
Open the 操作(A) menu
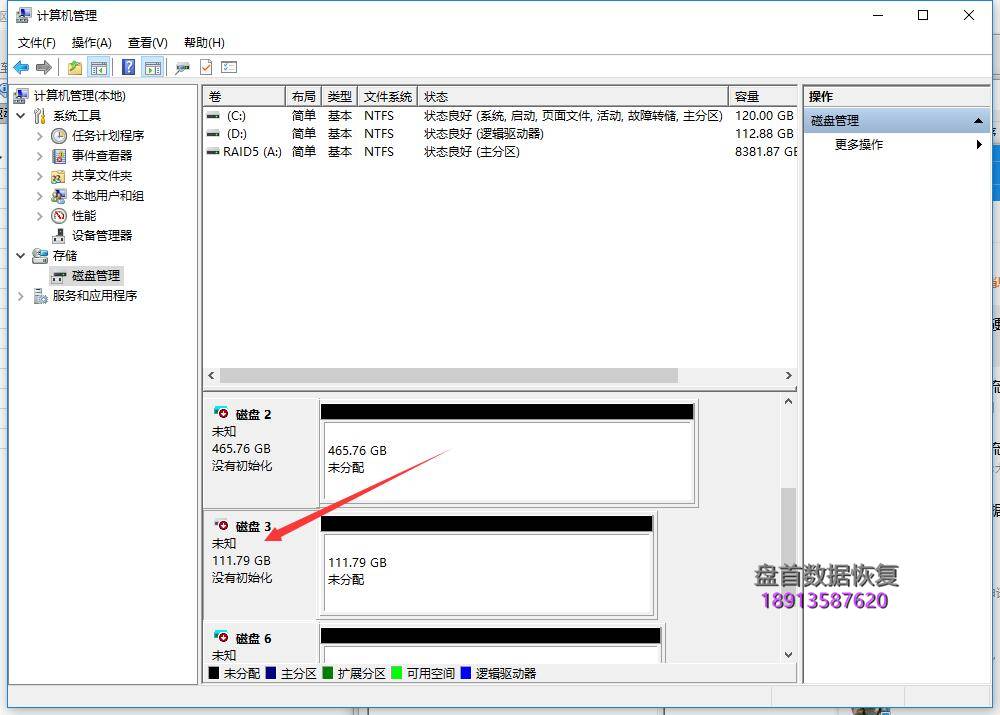pos(91,42)
